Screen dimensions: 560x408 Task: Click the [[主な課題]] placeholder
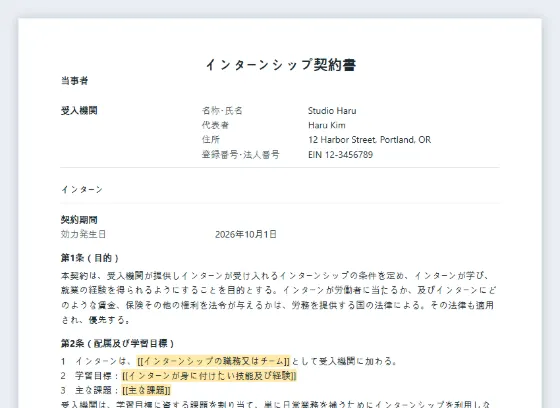(146, 390)
